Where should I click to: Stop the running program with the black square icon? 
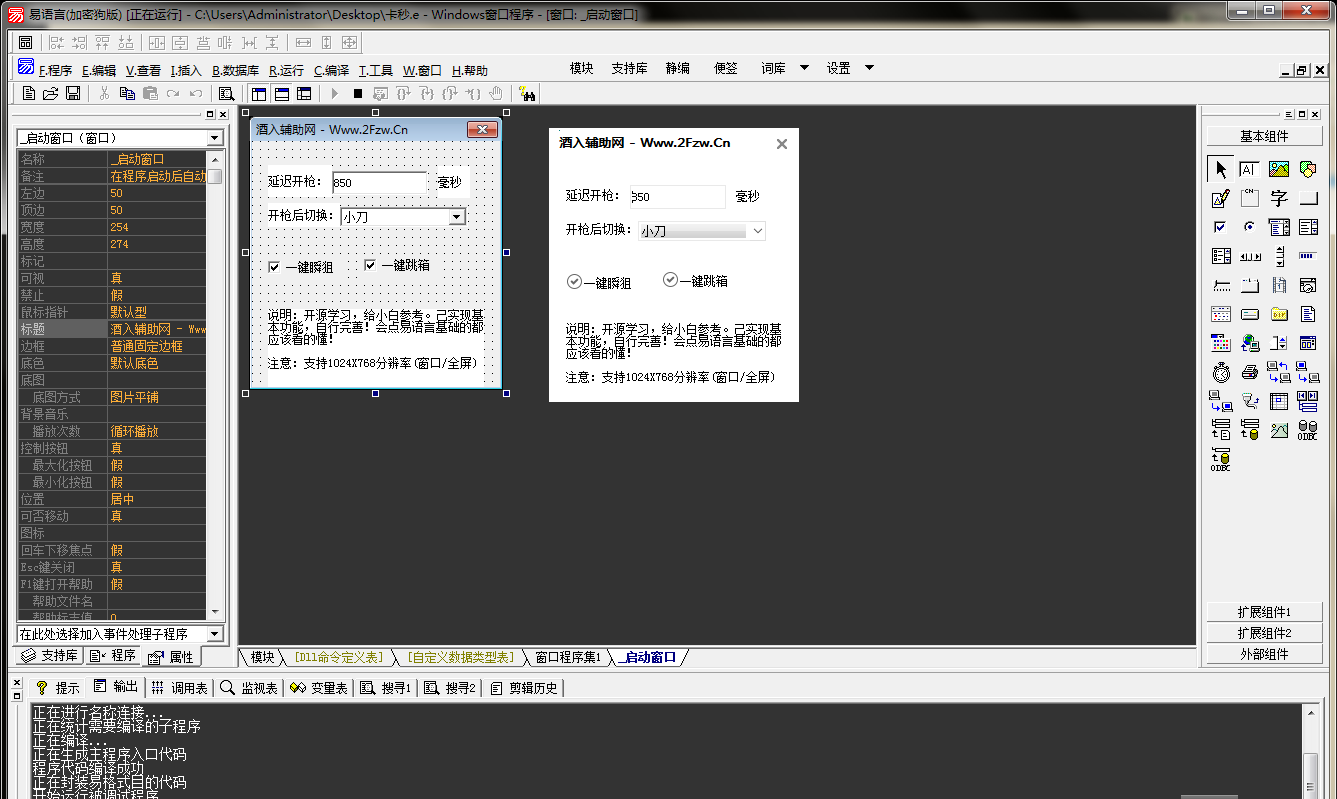tap(357, 93)
